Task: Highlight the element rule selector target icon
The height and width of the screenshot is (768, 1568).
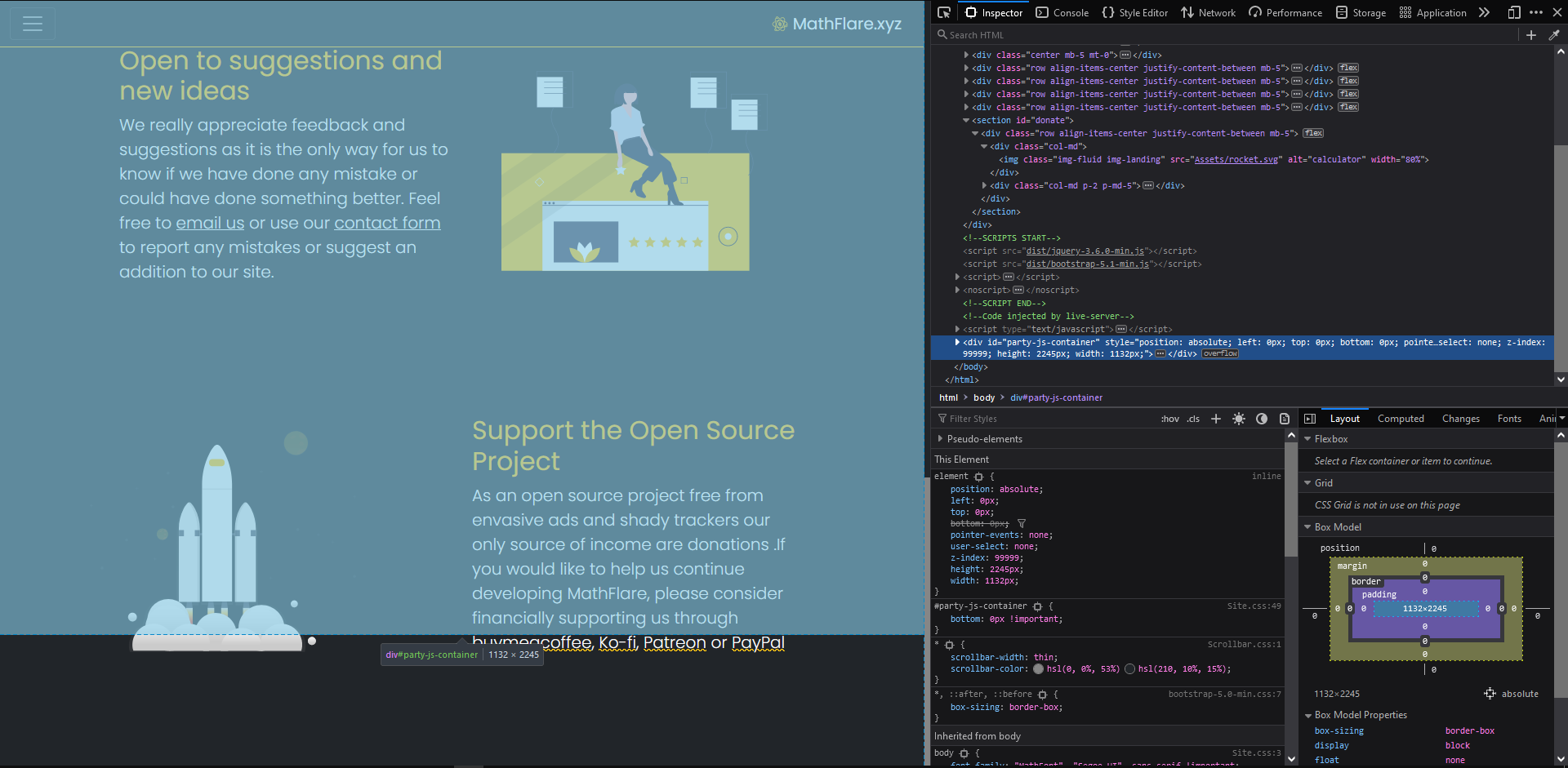Action: 978,477
